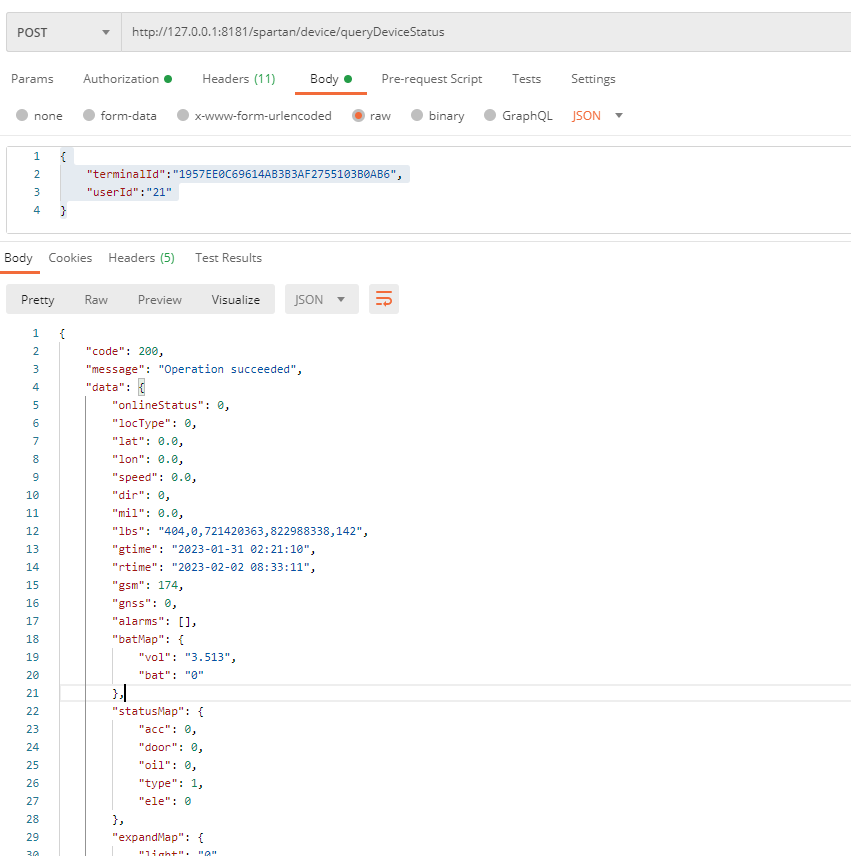
Task: Open the Pre-request Script tab
Action: coord(431,79)
